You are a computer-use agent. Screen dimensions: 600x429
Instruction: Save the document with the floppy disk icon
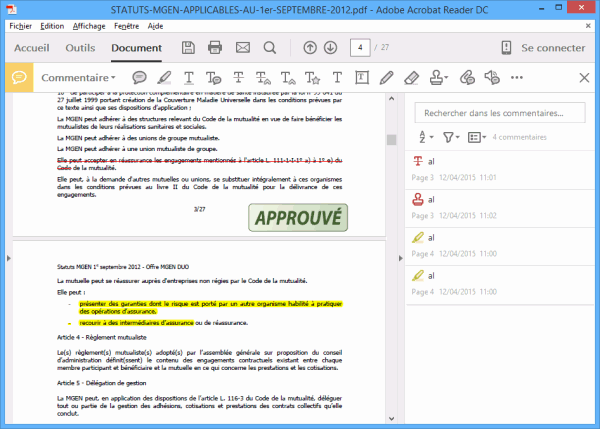point(188,47)
